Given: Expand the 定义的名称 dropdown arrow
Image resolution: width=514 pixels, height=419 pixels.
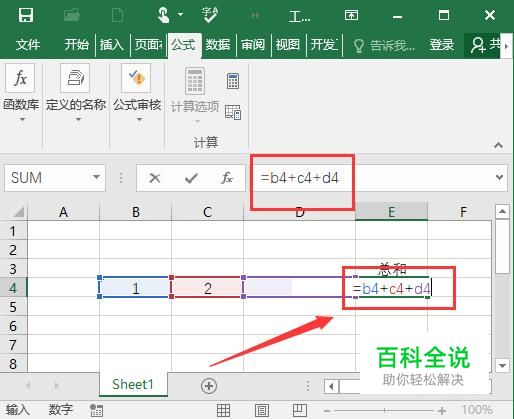Looking at the screenshot, I should coord(78,119).
